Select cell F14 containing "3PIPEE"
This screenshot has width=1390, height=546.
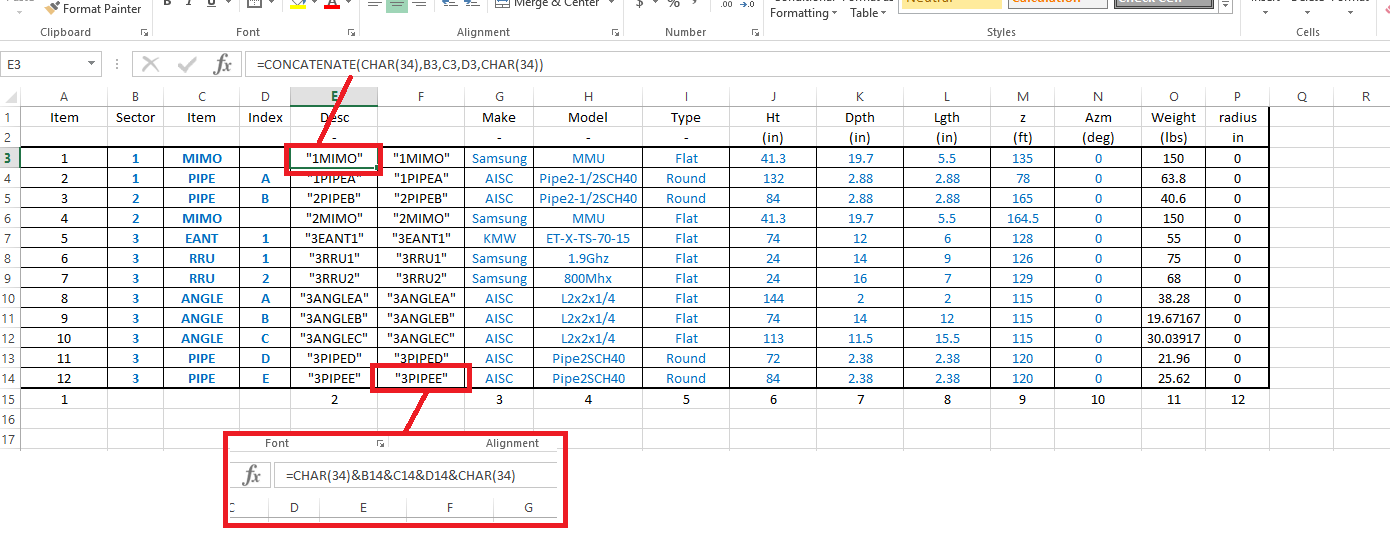tap(421, 378)
